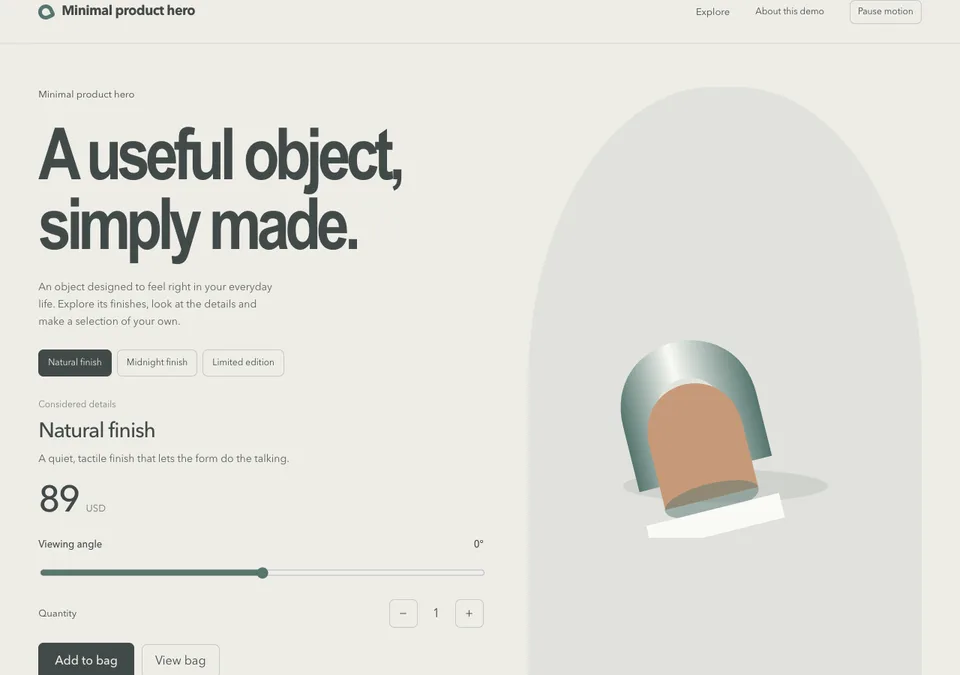Viewport: 960px width, 675px height.
Task: Decrease quantity with minus button
Action: tap(403, 613)
